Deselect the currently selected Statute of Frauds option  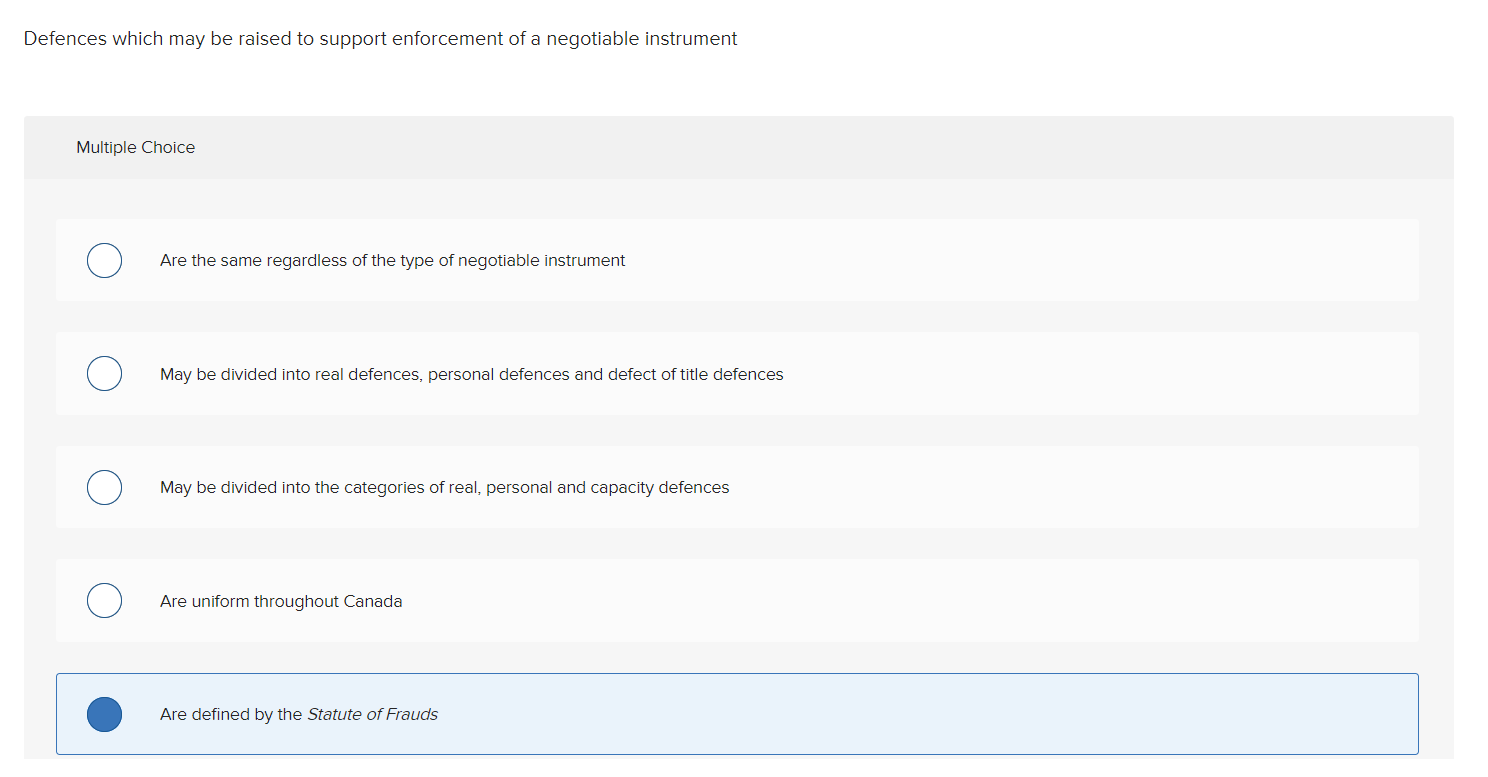[104, 714]
